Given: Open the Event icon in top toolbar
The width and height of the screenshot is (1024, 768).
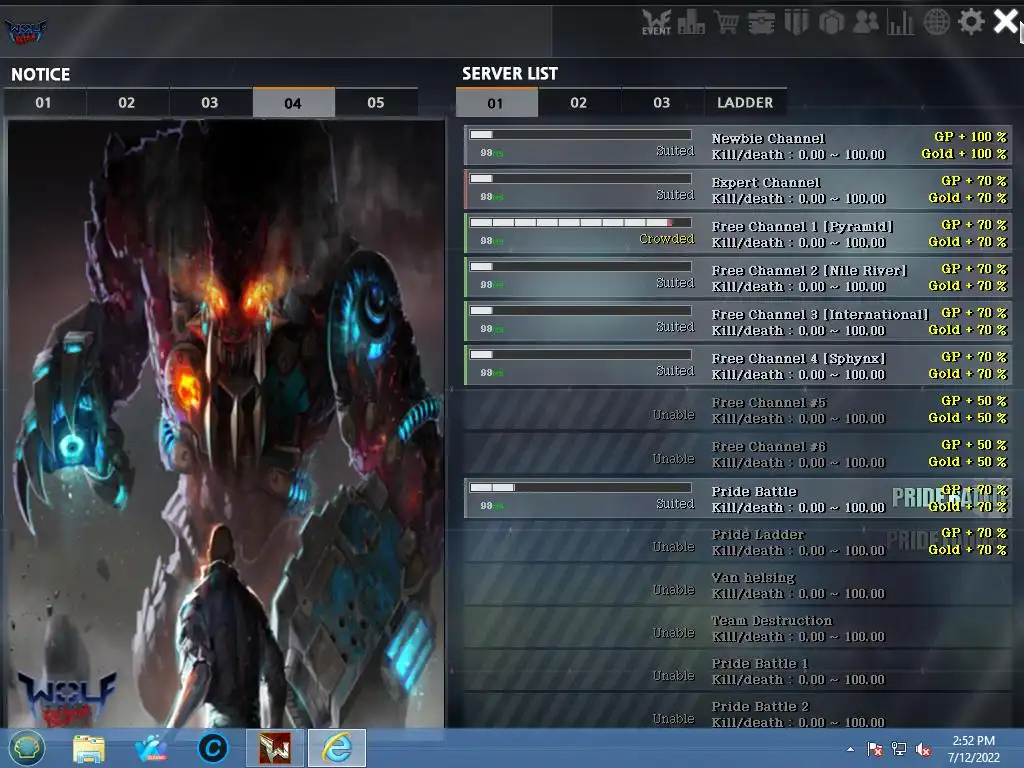Looking at the screenshot, I should point(656,22).
